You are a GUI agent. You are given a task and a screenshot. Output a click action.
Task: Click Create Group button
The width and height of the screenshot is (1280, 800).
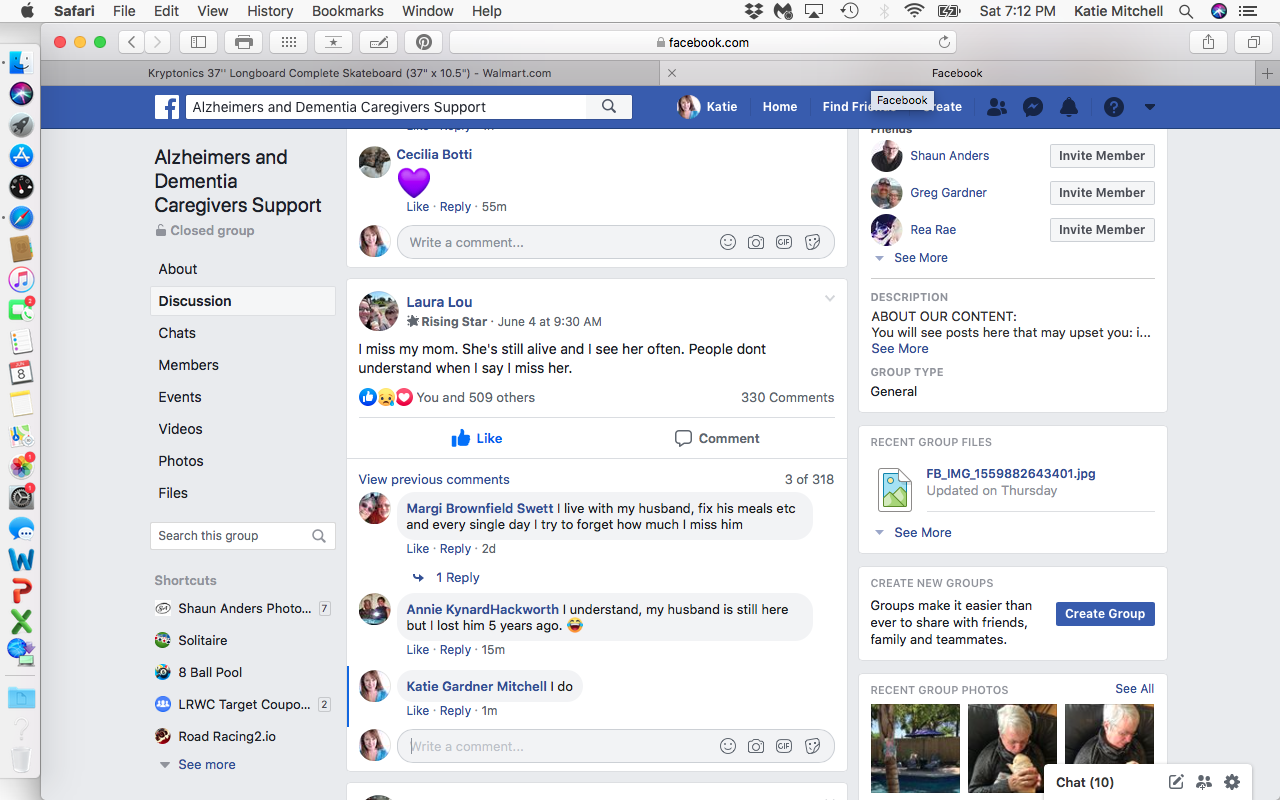pyautogui.click(x=1104, y=614)
